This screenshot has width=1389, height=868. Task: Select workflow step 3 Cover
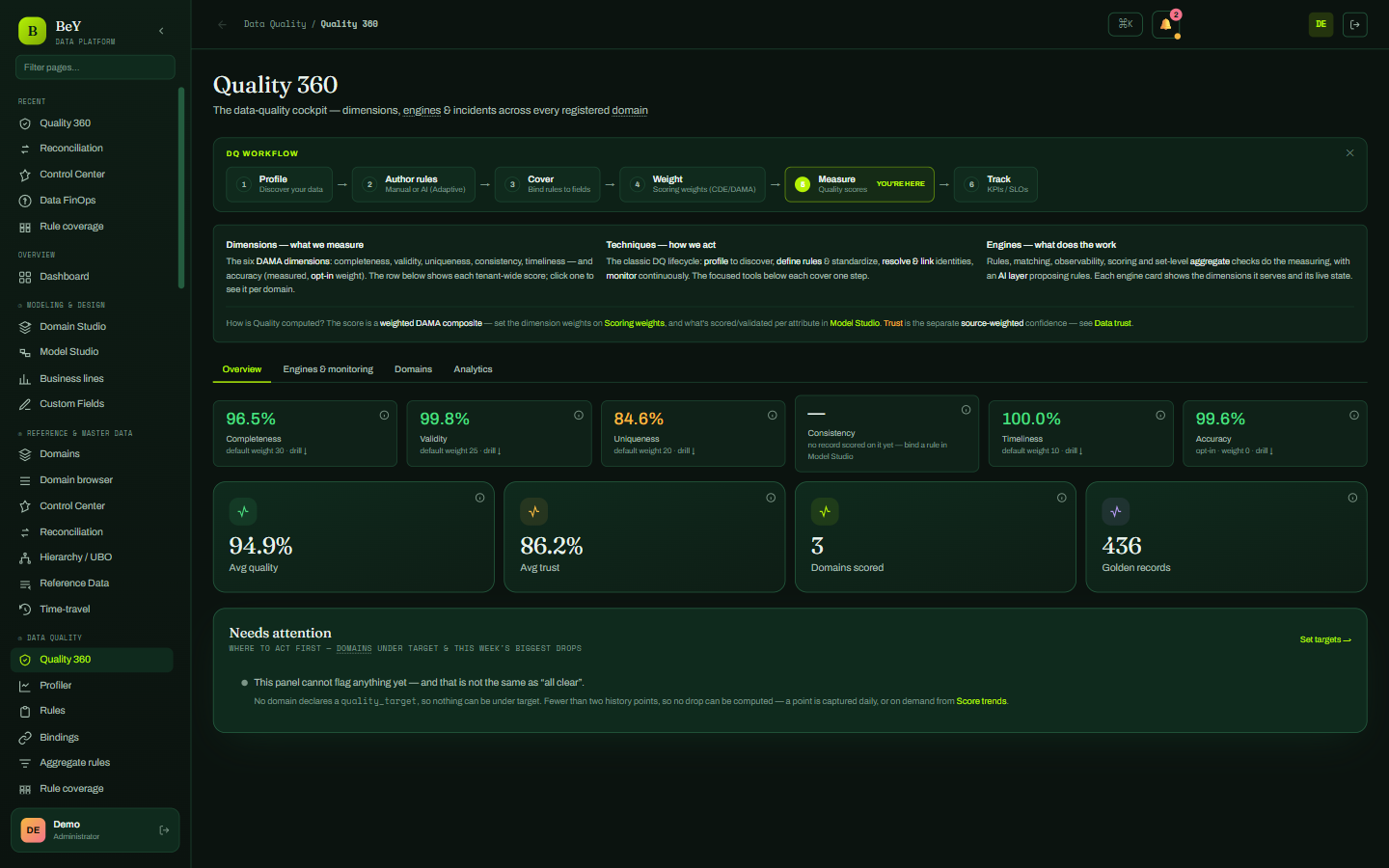[548, 184]
